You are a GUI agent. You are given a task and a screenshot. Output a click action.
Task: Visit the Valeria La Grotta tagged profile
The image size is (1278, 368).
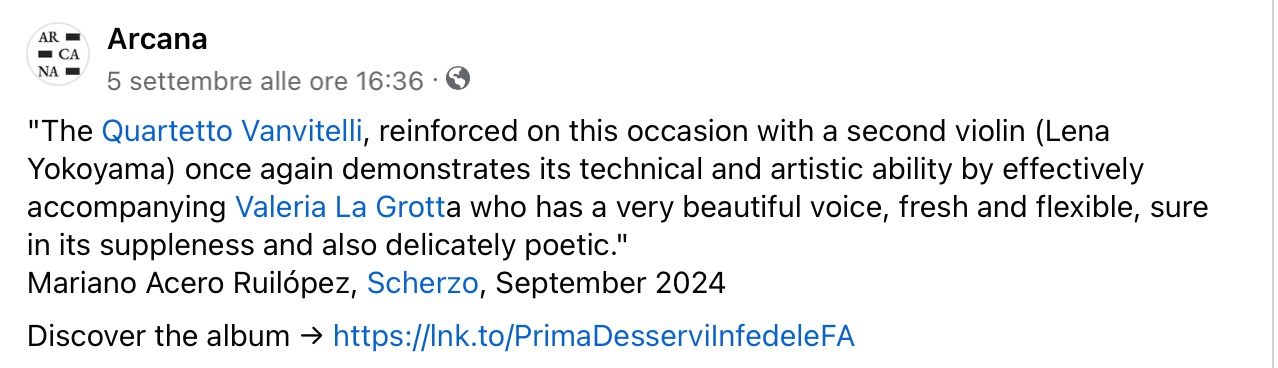341,208
